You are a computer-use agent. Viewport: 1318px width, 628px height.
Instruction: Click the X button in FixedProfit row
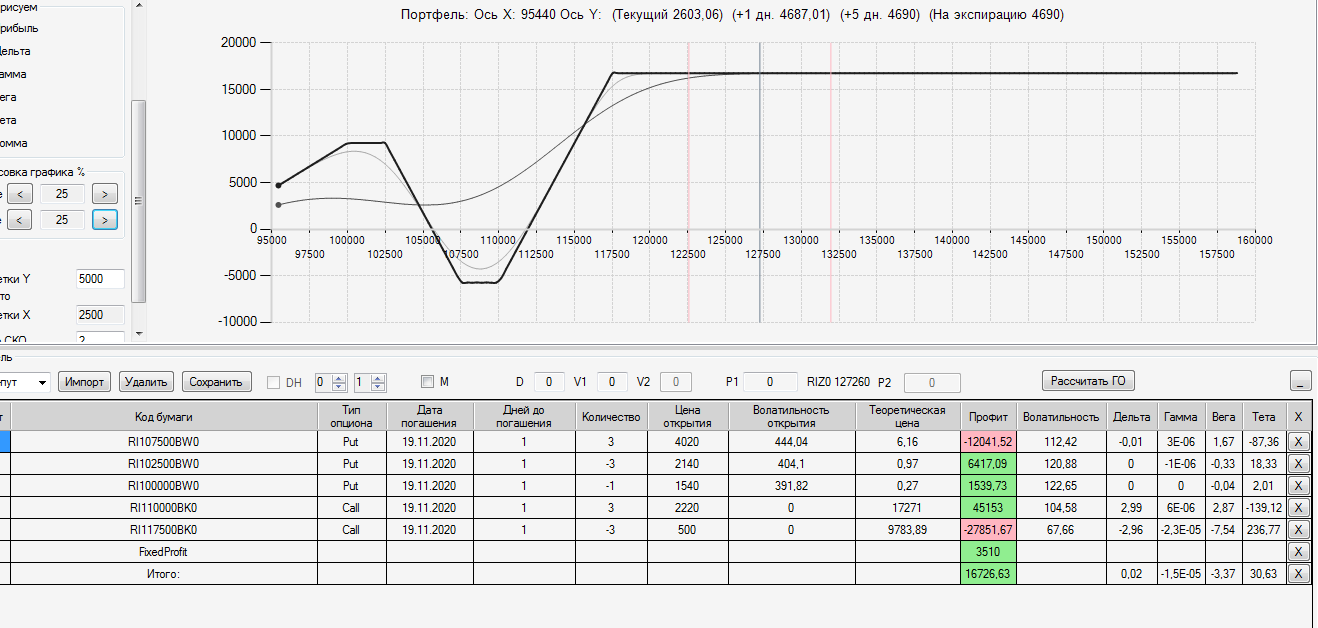(1298, 551)
